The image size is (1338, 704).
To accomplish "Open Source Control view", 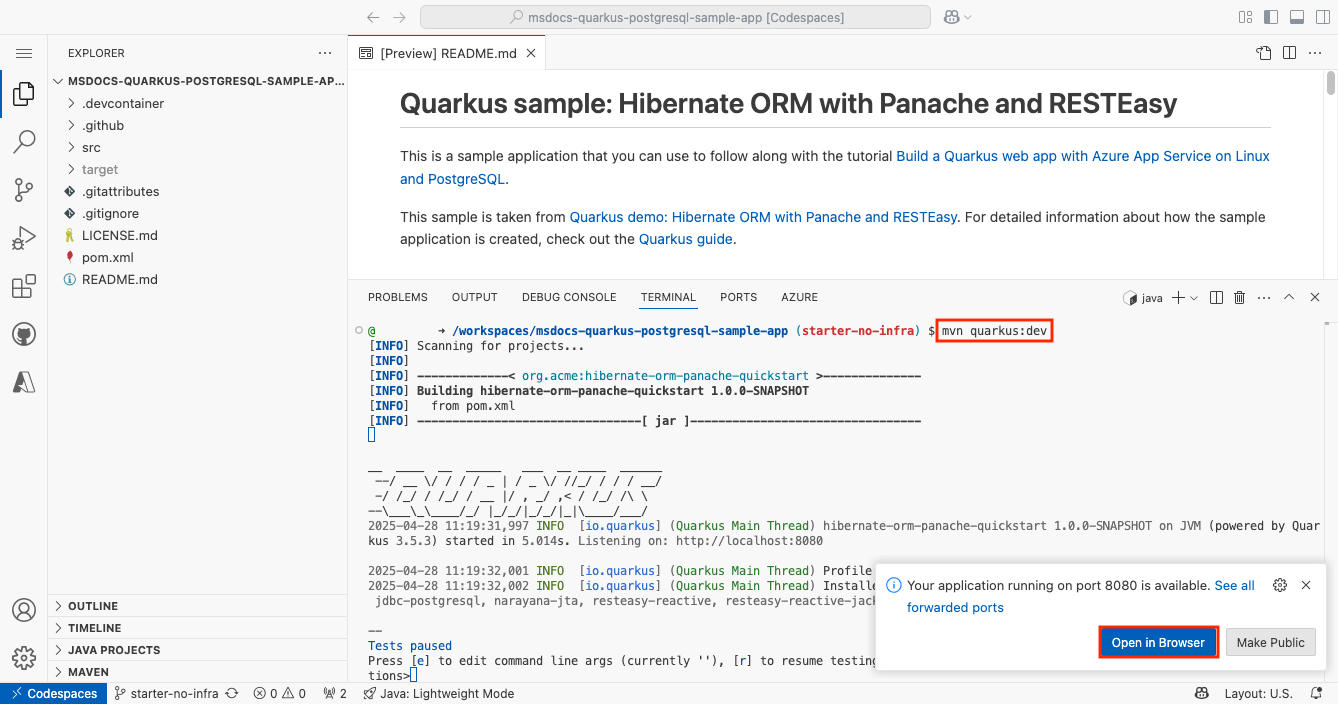I will [24, 190].
